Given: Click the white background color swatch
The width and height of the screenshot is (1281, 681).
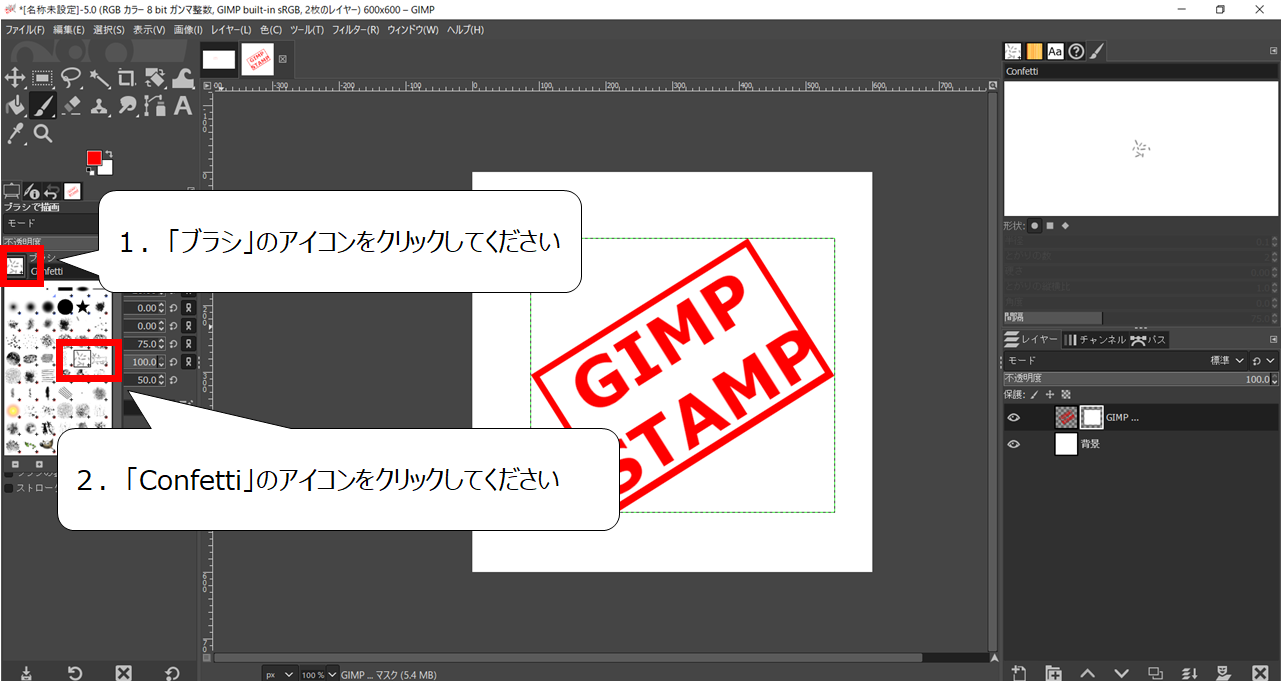Looking at the screenshot, I should click(105, 168).
